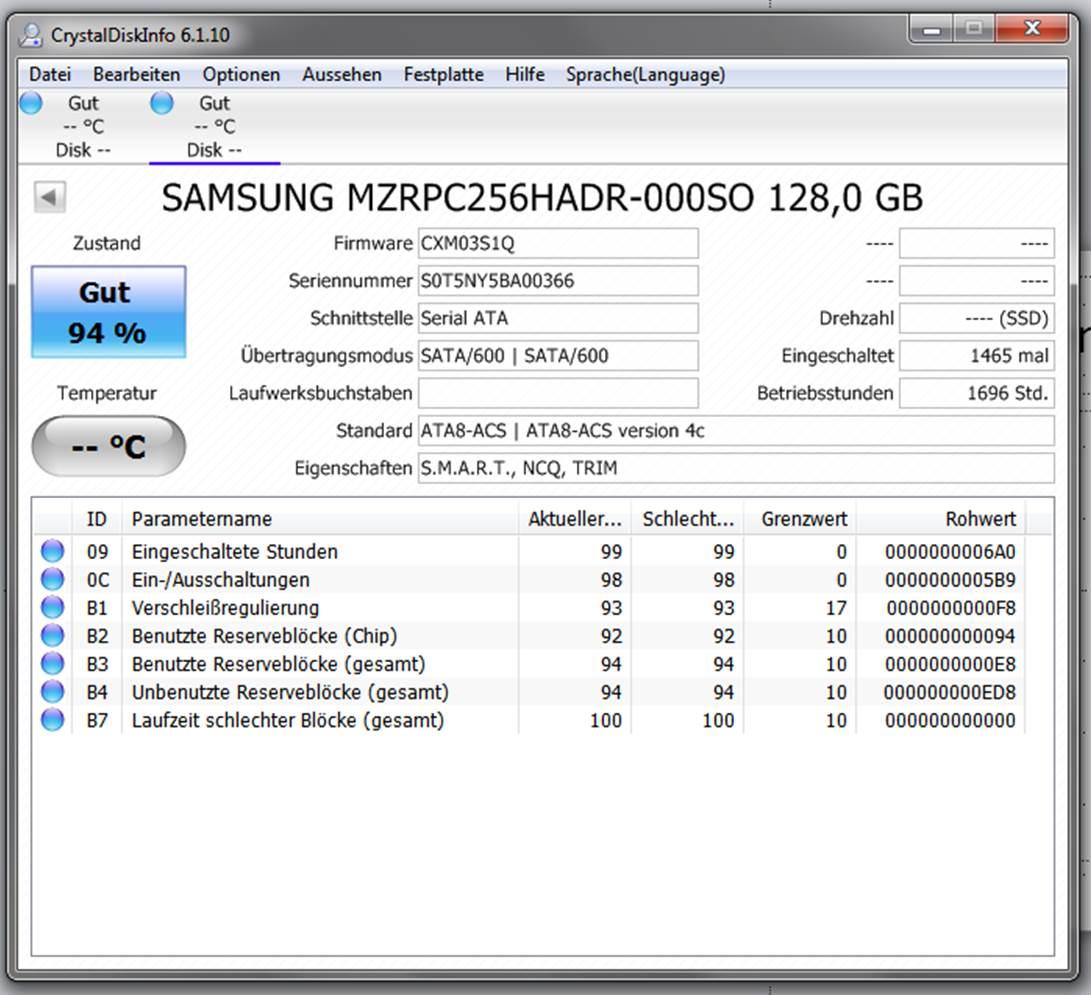1091x995 pixels.
Task: Select row Verschleißregulierung
Action: (529, 608)
